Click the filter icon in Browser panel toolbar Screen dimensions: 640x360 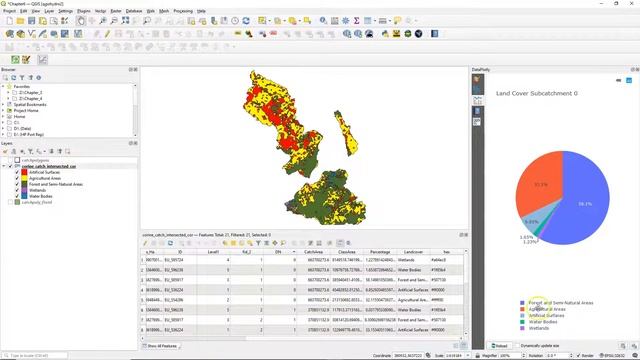pyautogui.click(x=22, y=78)
